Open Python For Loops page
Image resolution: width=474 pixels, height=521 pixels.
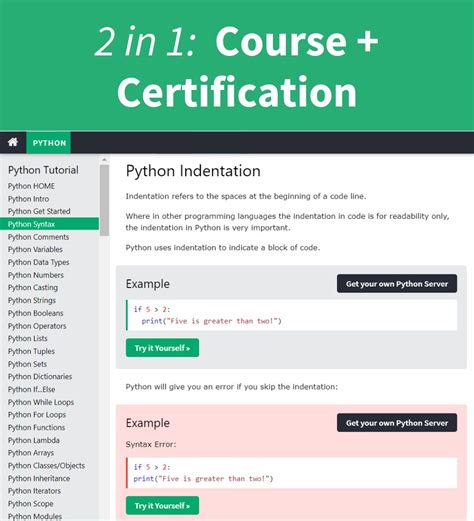click(37, 415)
